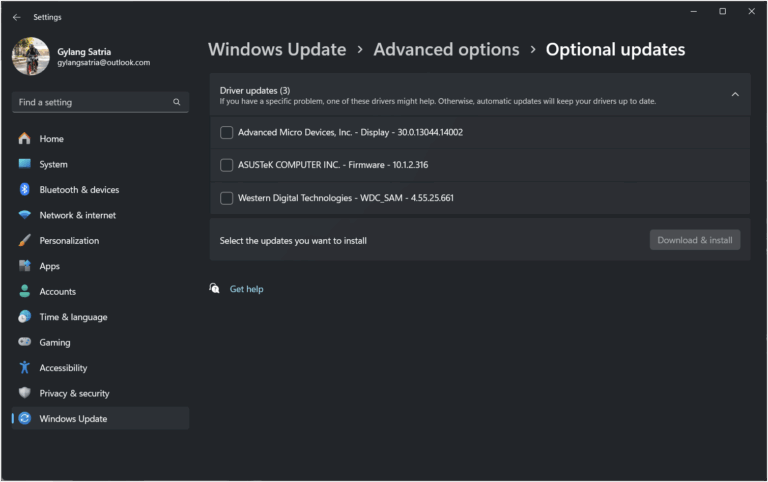The height and width of the screenshot is (482, 768).
Task: Open Home in the sidebar
Action: (100, 139)
